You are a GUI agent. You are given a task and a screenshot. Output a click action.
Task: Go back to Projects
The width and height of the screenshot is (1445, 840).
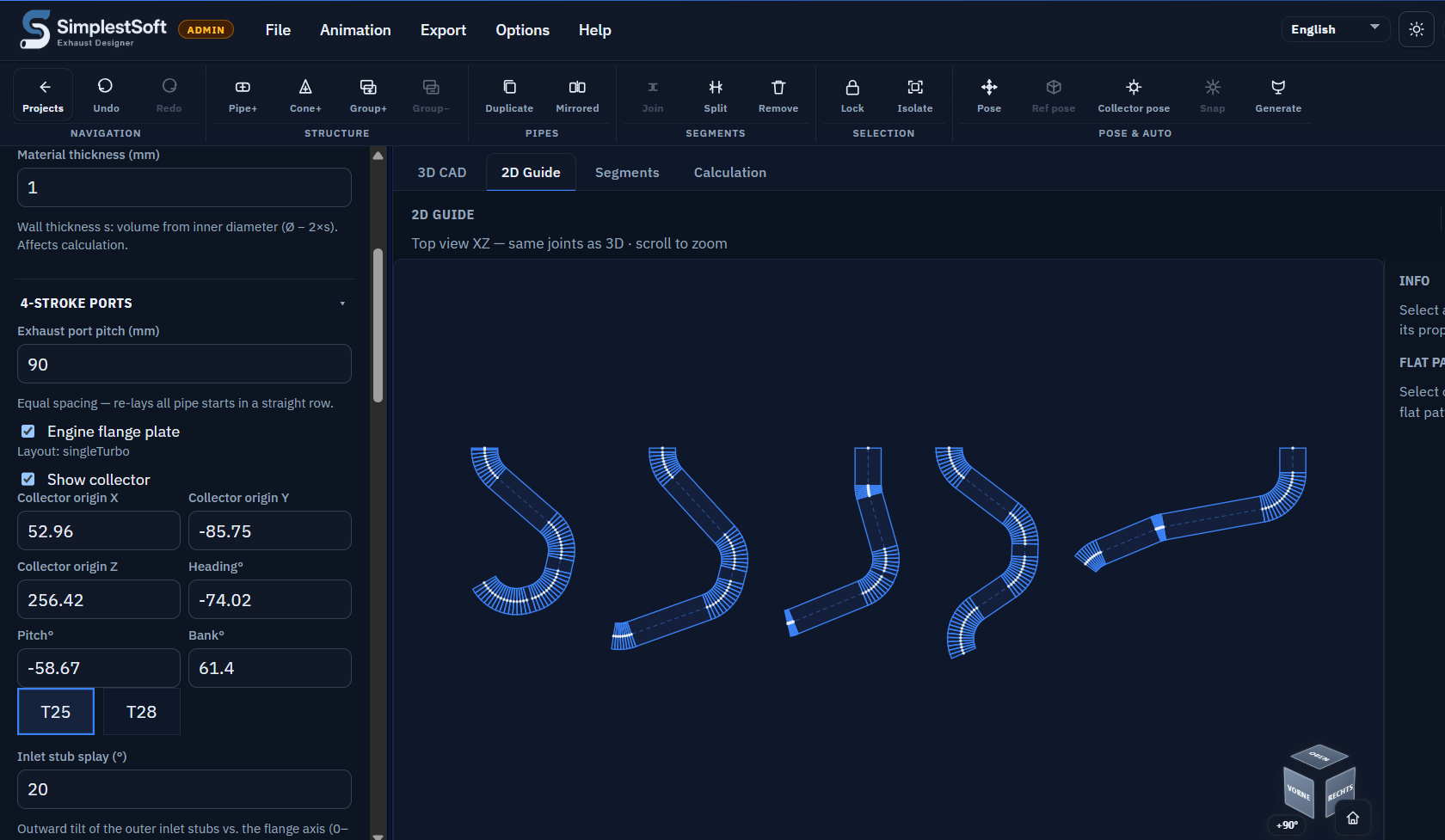tap(43, 95)
